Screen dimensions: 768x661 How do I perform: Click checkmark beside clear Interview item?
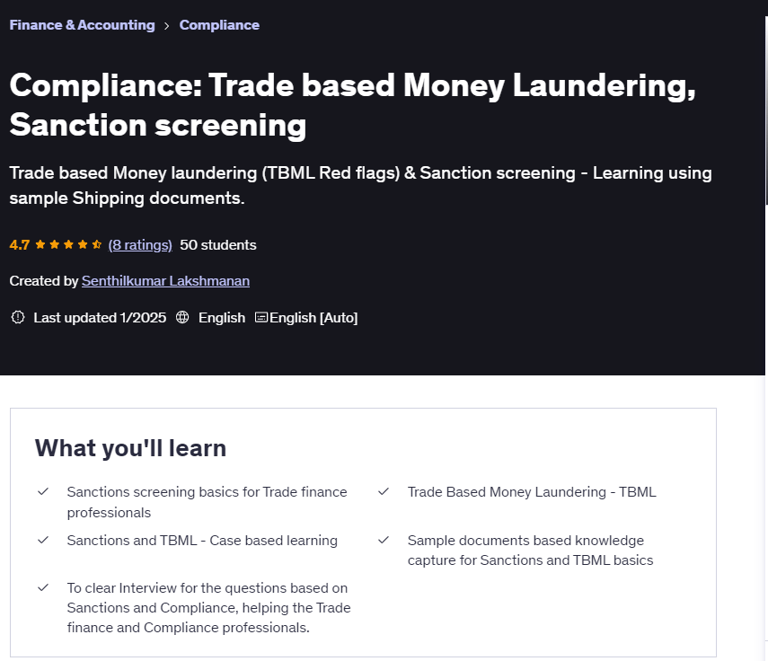43,588
